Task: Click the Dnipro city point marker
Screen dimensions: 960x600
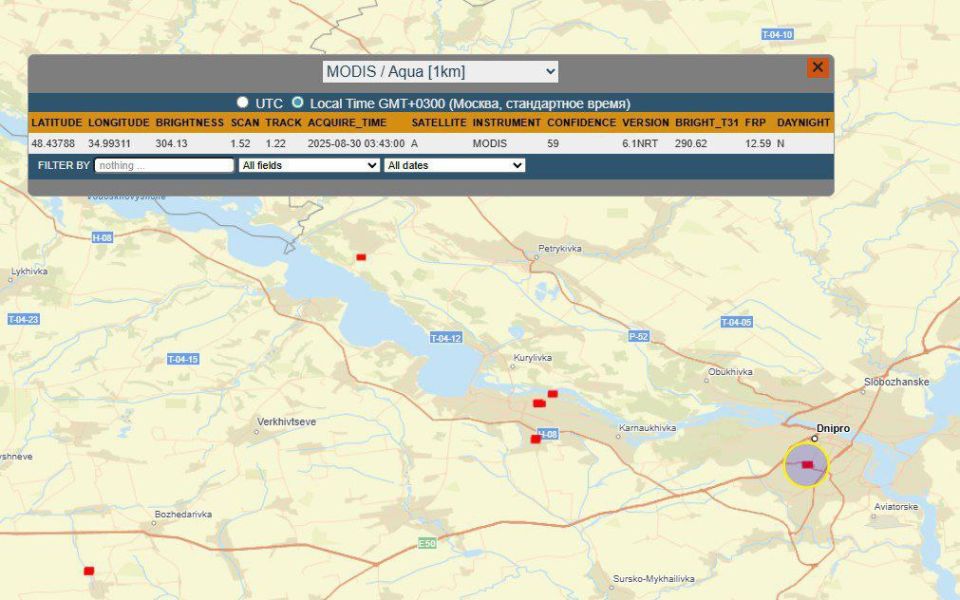Action: click(814, 438)
